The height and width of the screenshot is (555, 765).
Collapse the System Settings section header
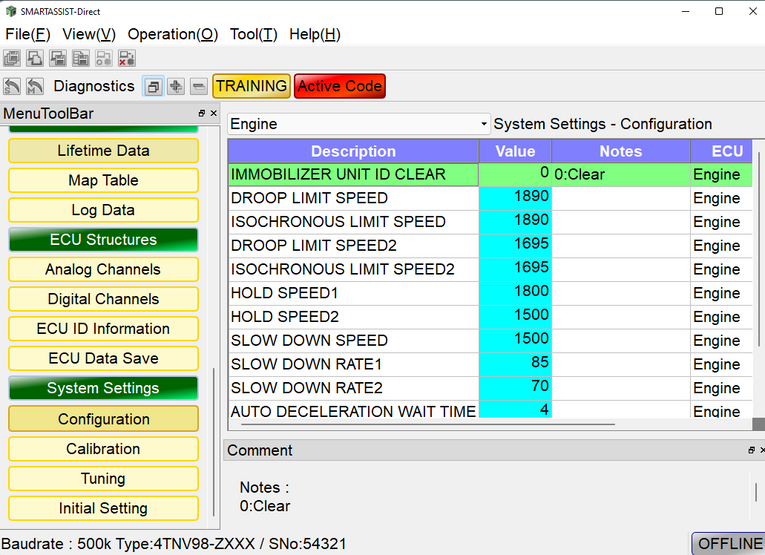click(103, 388)
